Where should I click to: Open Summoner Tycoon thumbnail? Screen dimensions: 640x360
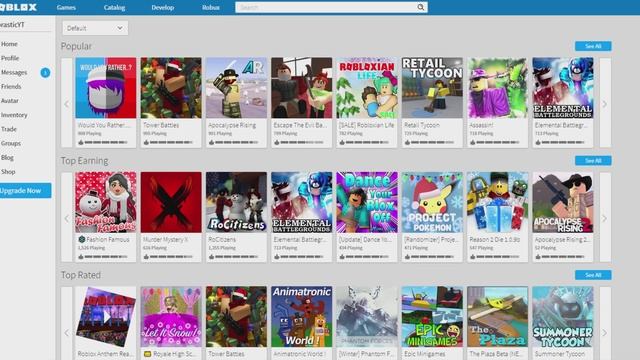tap(563, 316)
